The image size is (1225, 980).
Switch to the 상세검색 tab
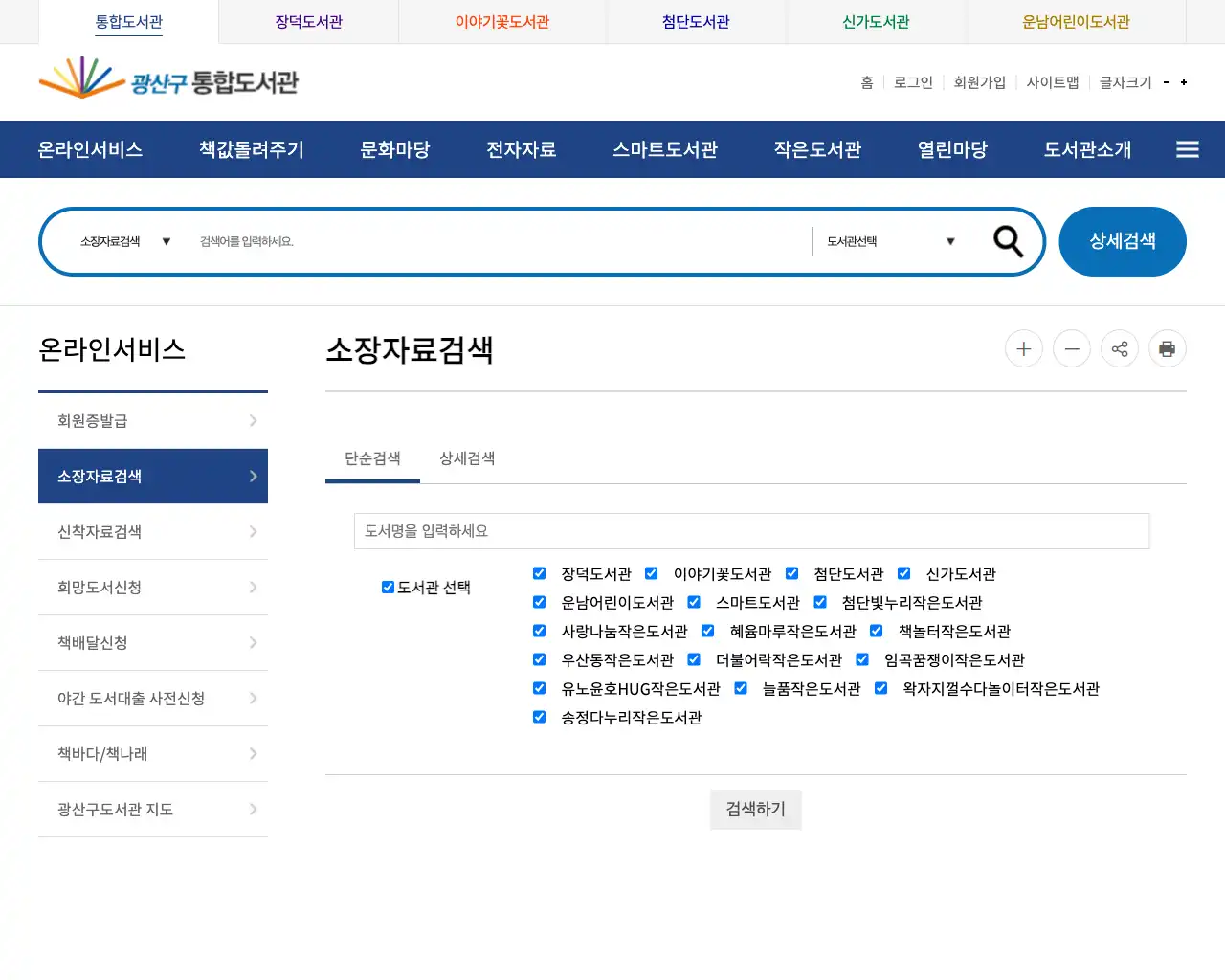coord(467,458)
